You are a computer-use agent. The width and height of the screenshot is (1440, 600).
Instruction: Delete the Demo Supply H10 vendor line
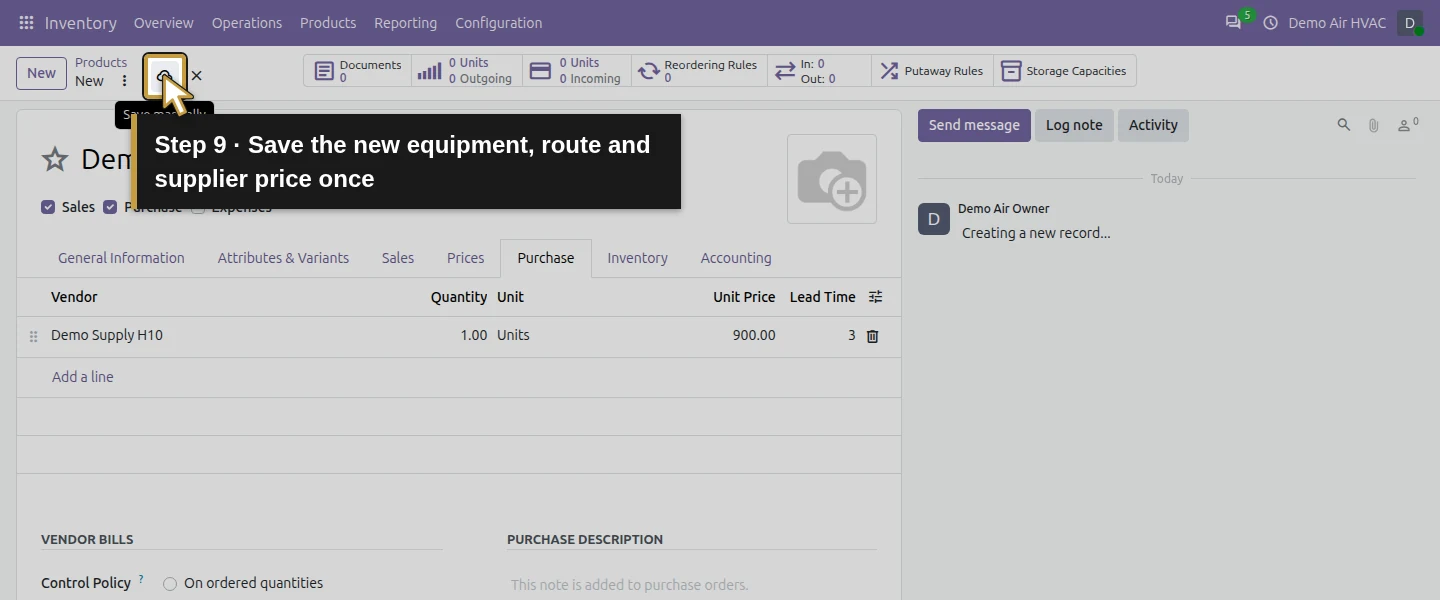pos(872,336)
